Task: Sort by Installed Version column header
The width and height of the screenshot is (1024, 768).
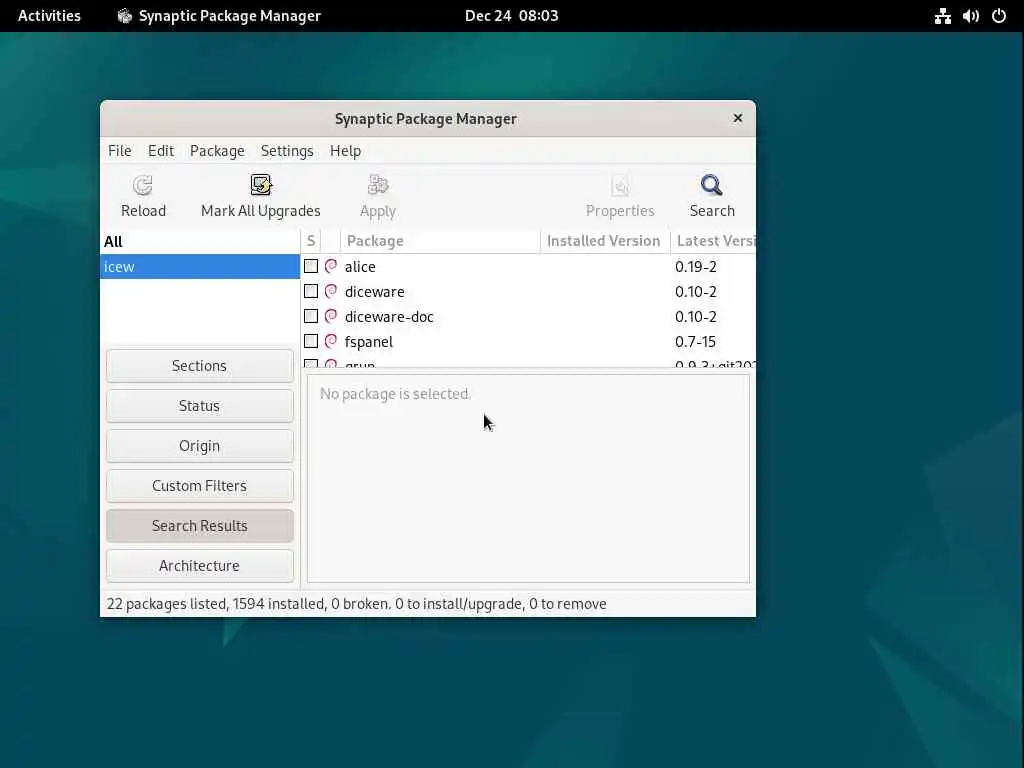Action: click(x=605, y=241)
